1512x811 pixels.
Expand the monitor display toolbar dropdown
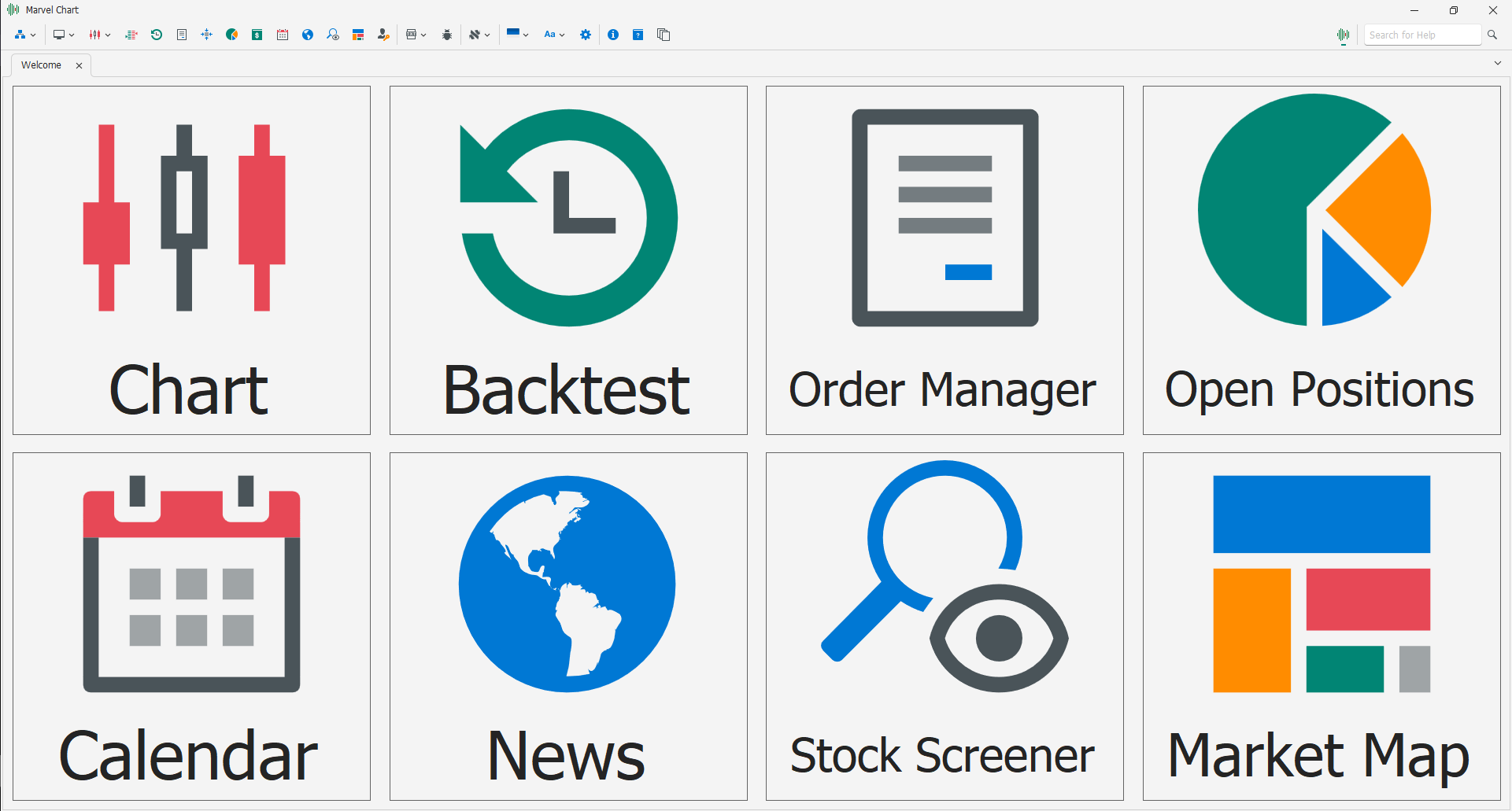coord(63,35)
